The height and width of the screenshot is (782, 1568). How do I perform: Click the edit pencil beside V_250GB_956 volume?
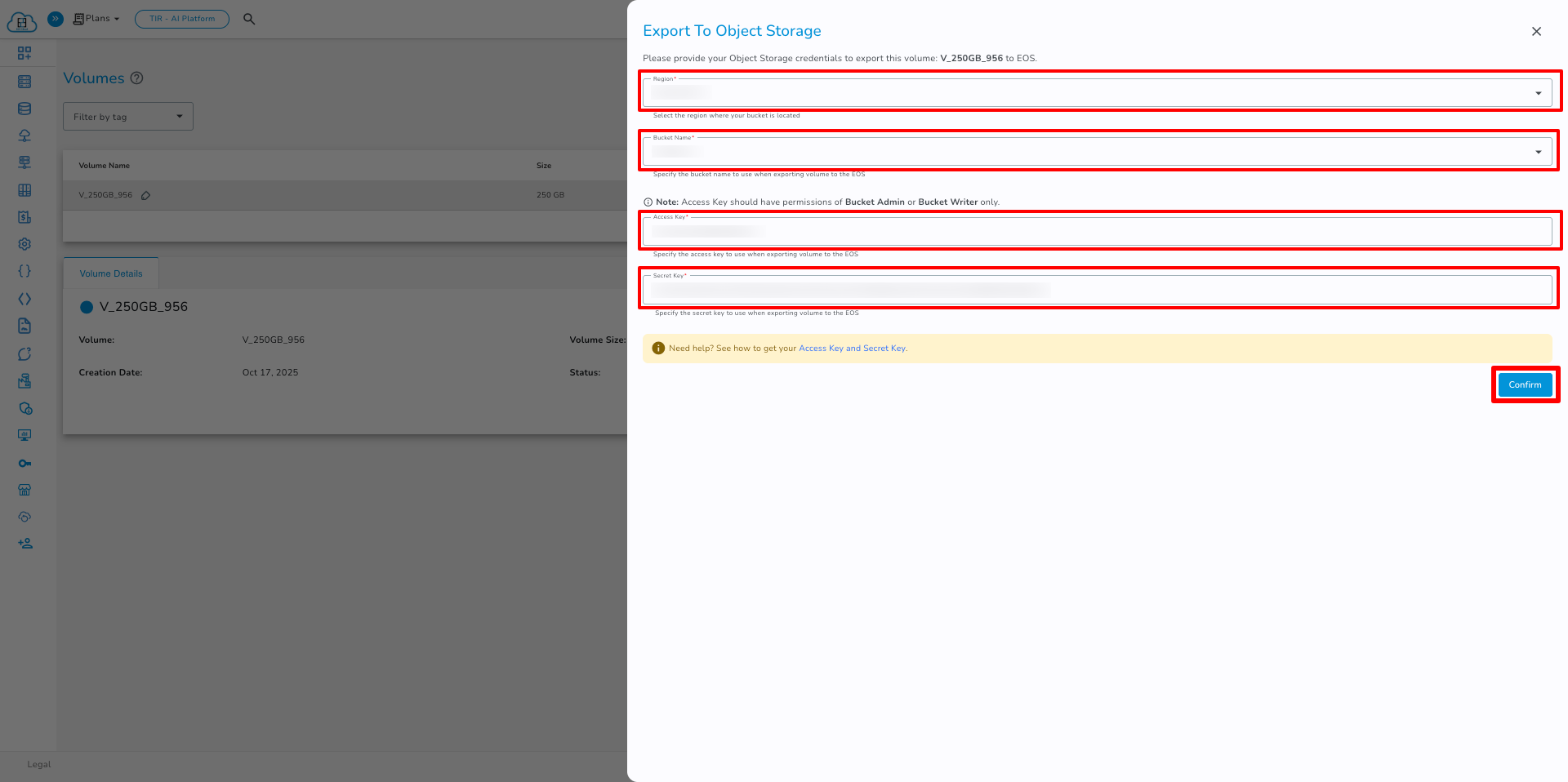[146, 195]
